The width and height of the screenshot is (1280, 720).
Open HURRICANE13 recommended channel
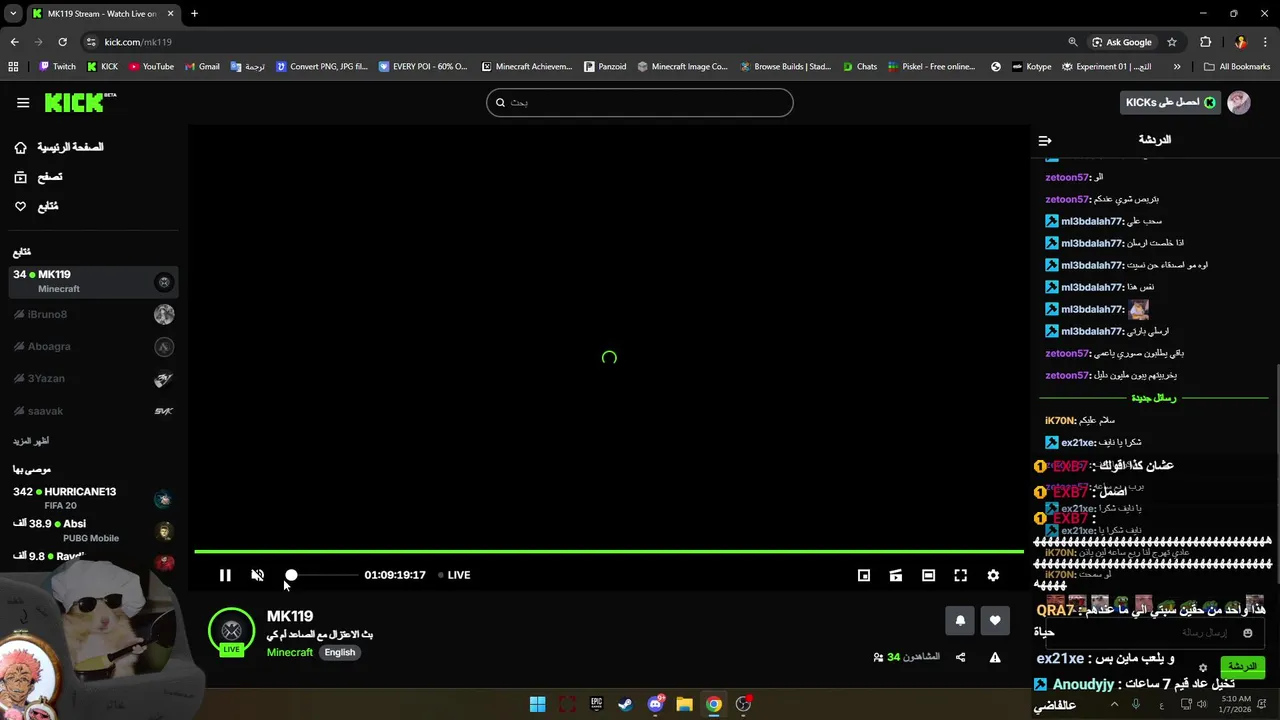(94, 498)
